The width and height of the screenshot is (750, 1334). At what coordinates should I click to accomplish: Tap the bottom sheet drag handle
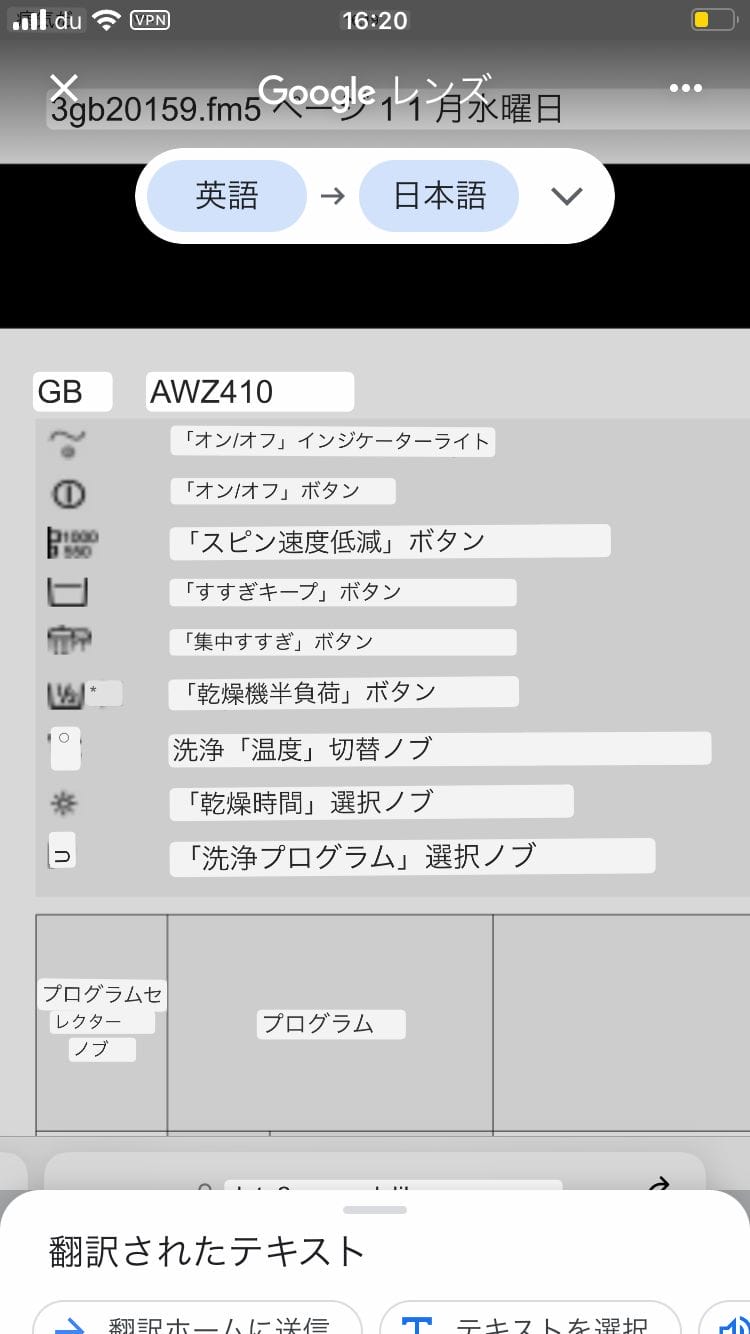click(x=375, y=1210)
